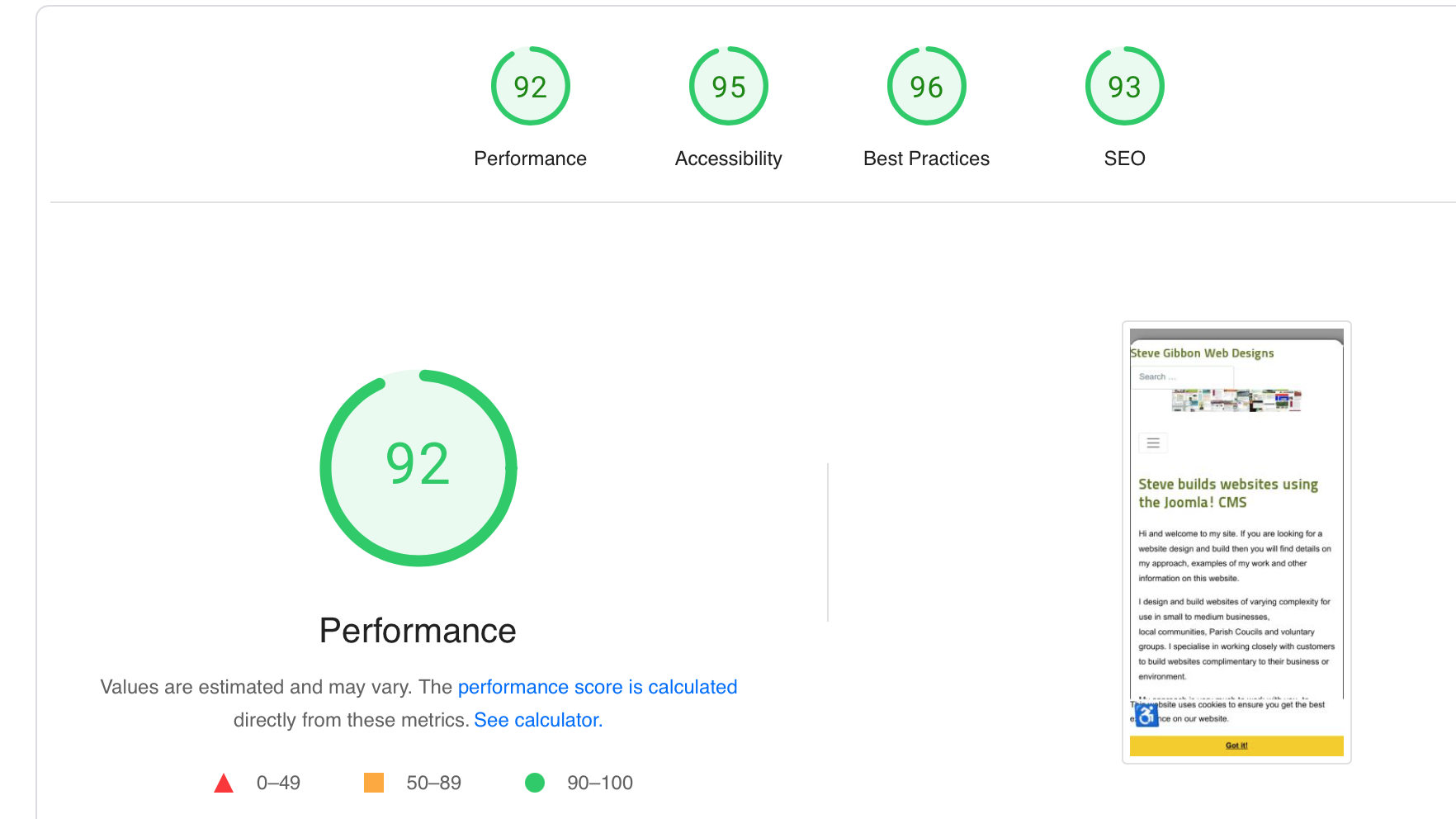The width and height of the screenshot is (1456, 819).
Task: Open the 'performance score is calculated' link
Action: click(598, 687)
